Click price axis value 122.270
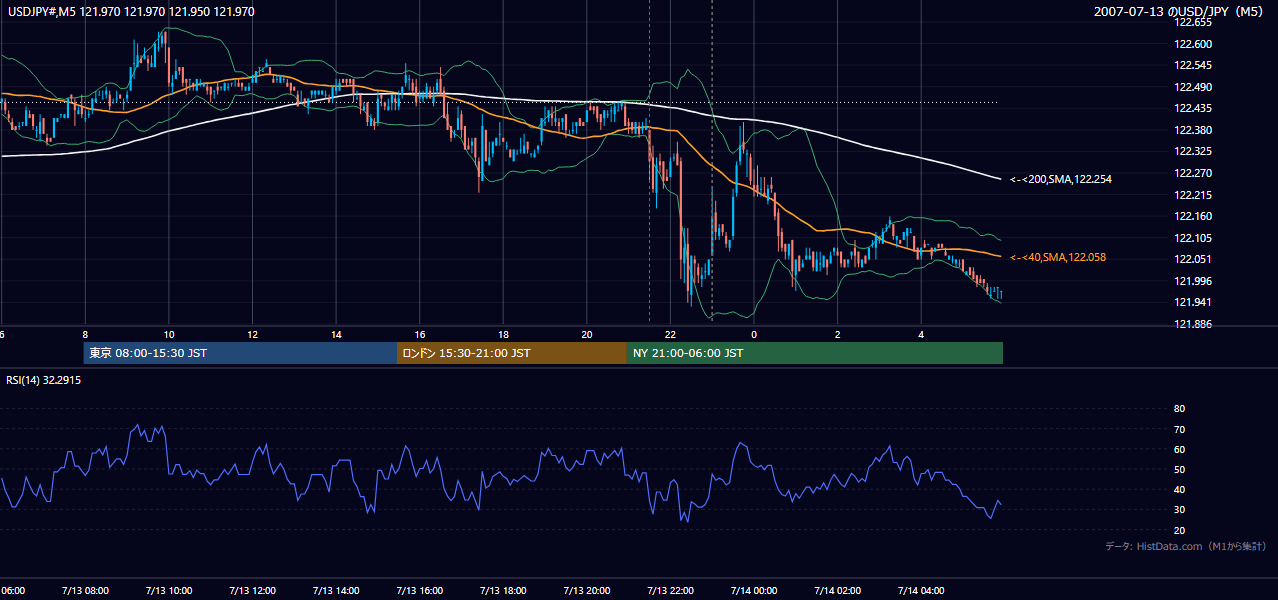 [1194, 173]
